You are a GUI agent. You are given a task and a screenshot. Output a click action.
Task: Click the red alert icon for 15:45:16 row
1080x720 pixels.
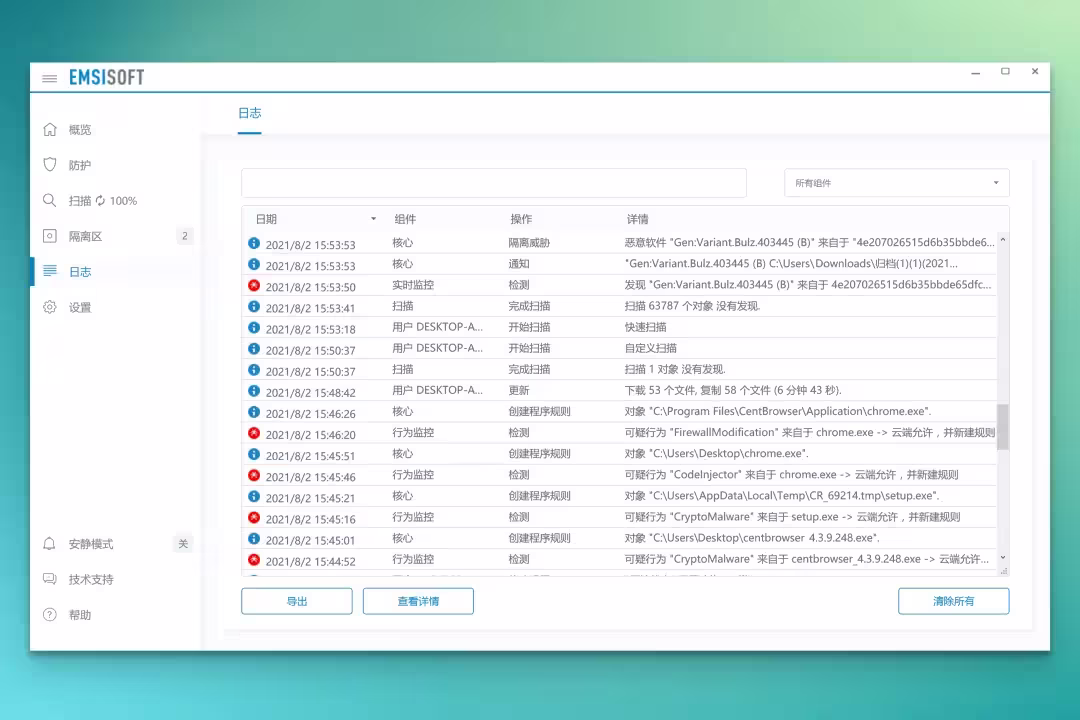pyautogui.click(x=254, y=517)
